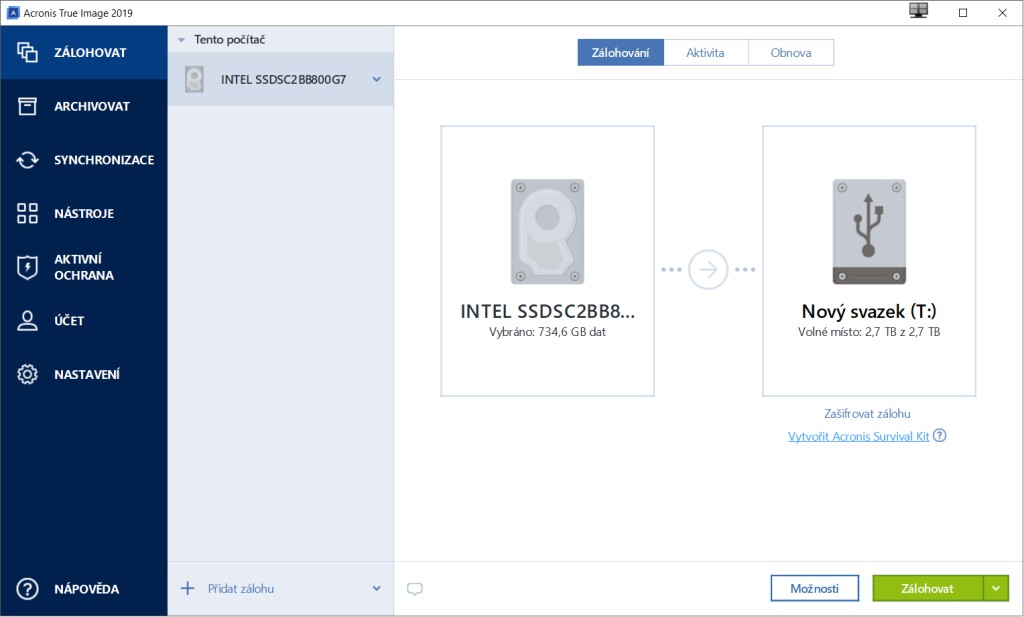1024x617 pixels.
Task: Open the Synchronizace sync arrows icon
Action: (x=27, y=159)
